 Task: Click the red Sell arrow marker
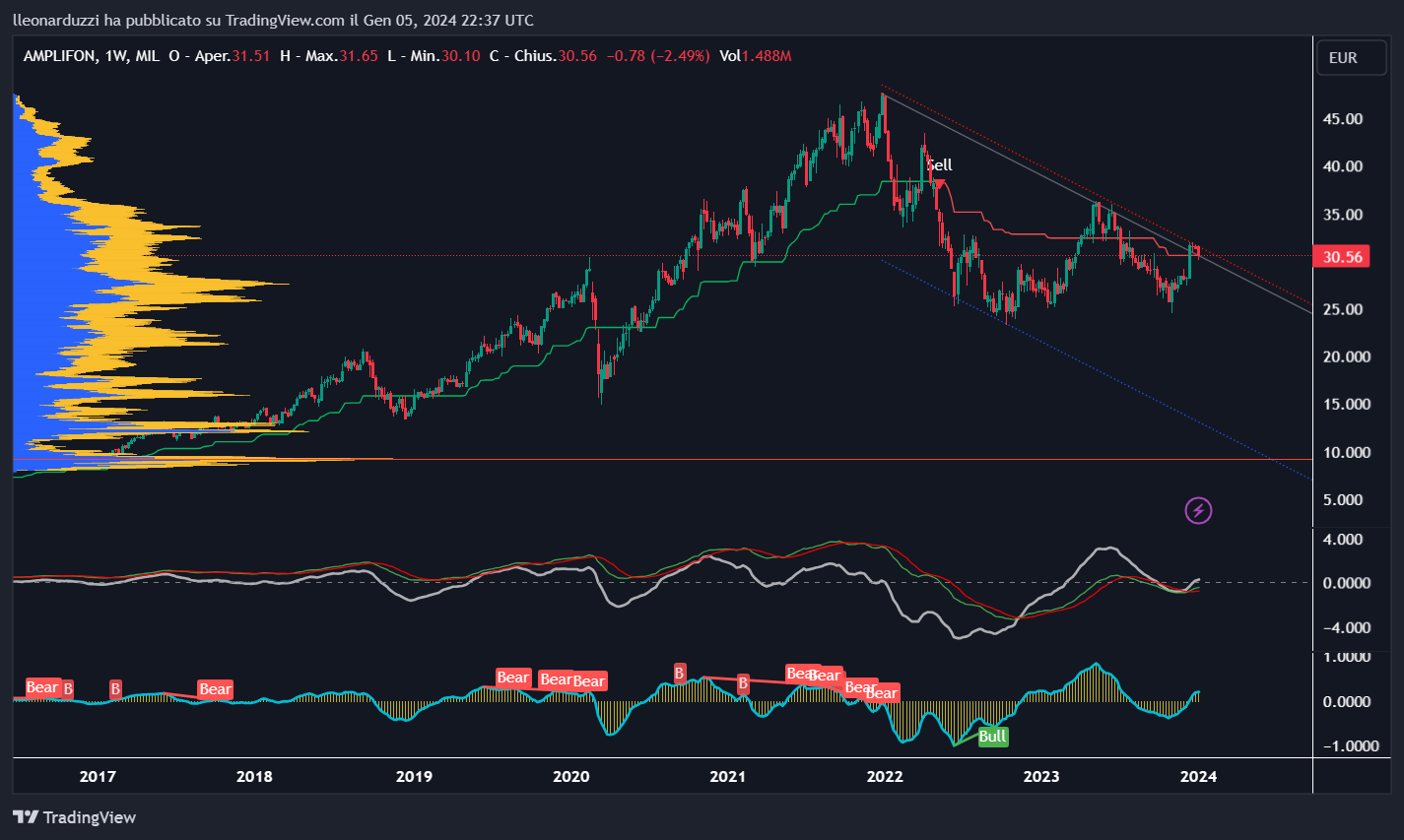[939, 184]
